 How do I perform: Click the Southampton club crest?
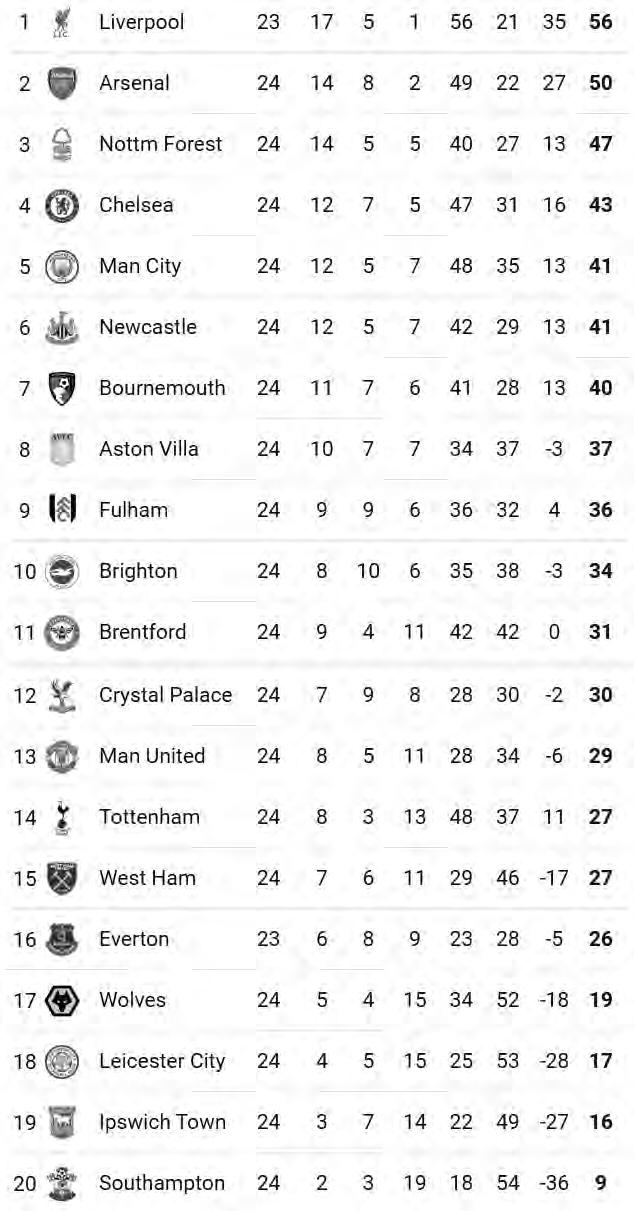[x=62, y=1184]
